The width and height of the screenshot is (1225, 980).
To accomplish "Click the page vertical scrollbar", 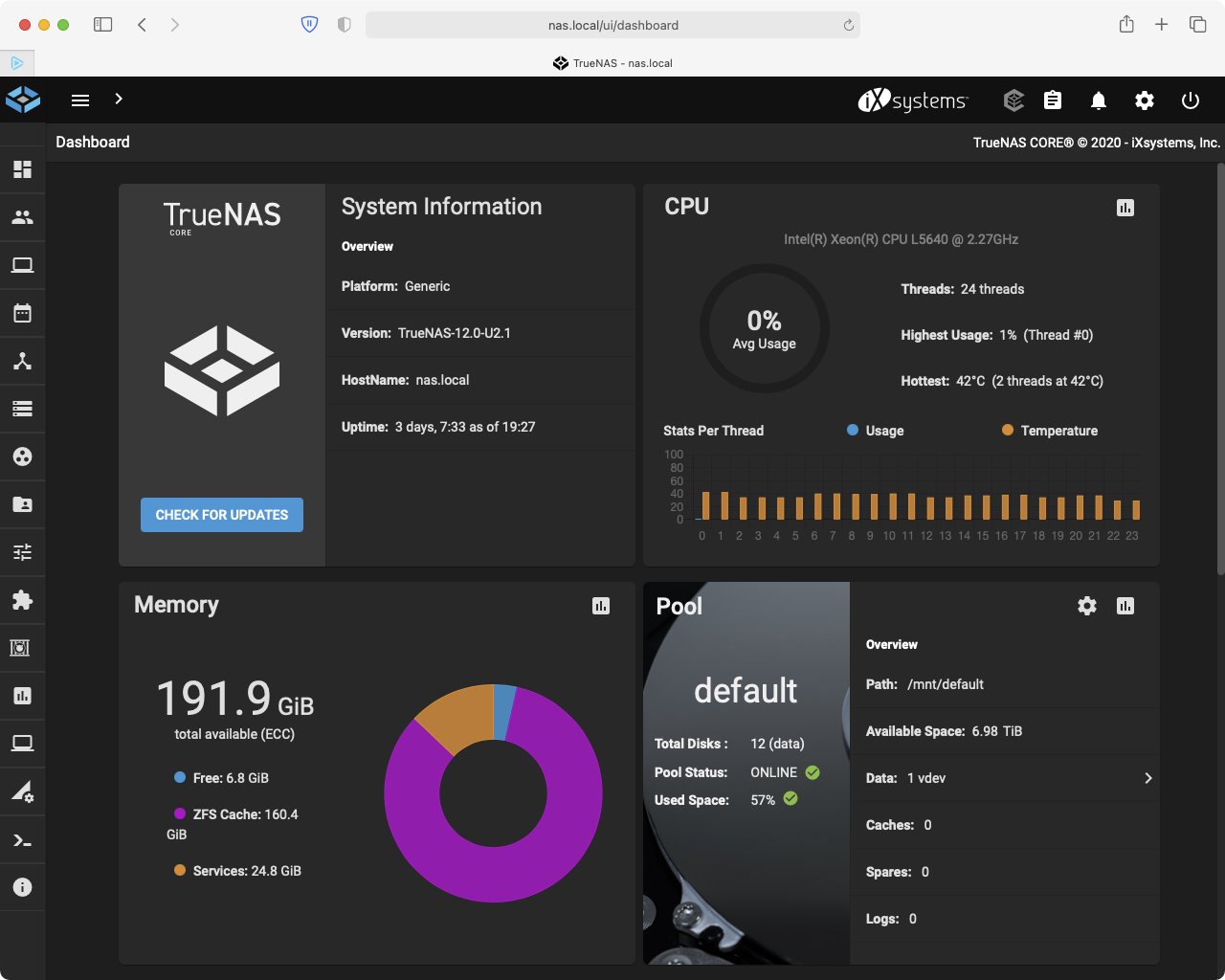I will click(1220, 368).
